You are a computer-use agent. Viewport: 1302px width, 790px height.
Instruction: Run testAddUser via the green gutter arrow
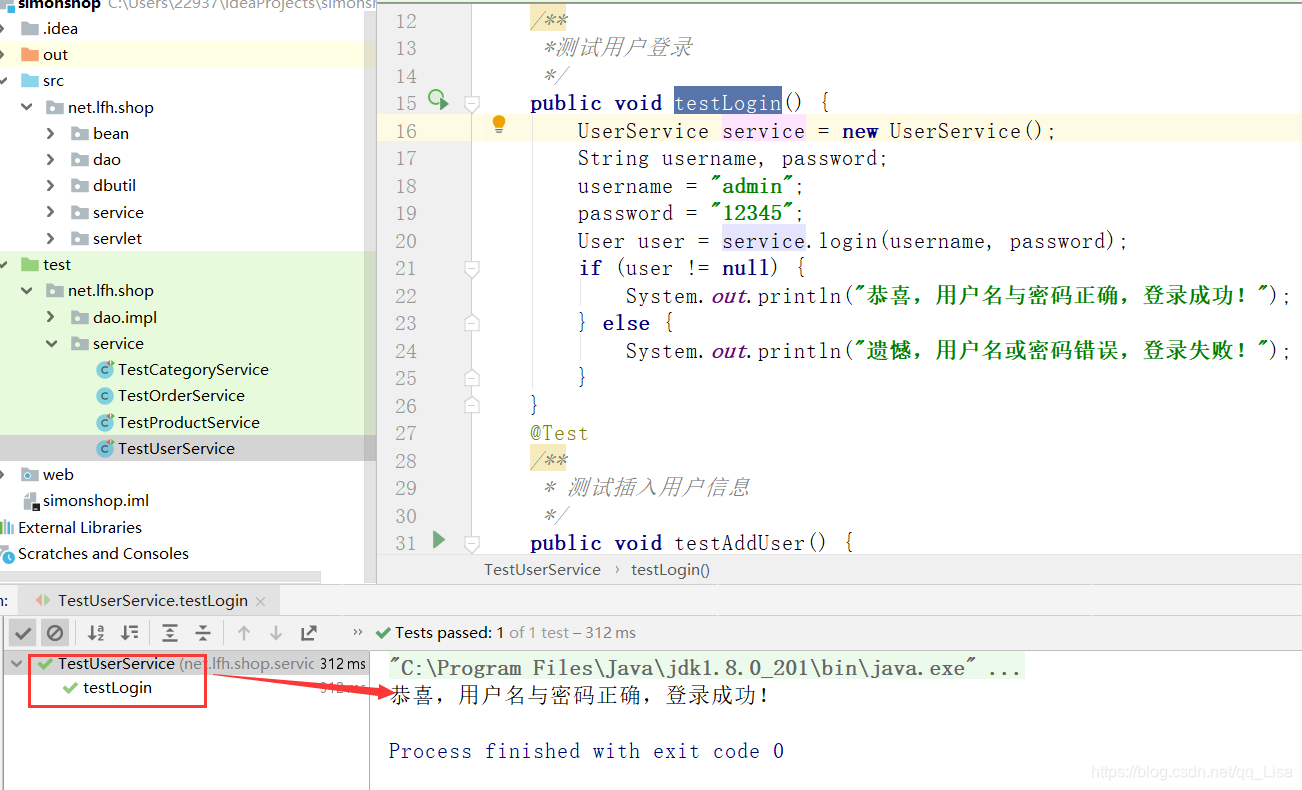pyautogui.click(x=438, y=540)
